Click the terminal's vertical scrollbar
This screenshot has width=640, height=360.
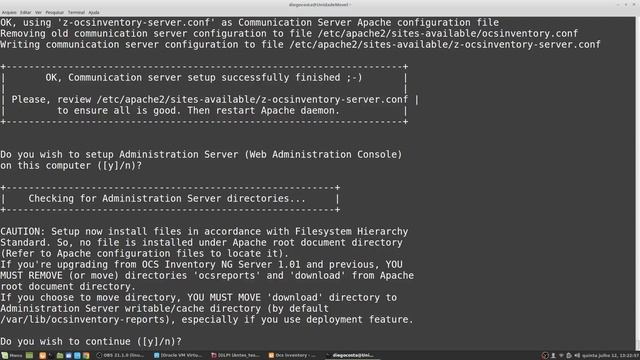[x=638, y=183]
